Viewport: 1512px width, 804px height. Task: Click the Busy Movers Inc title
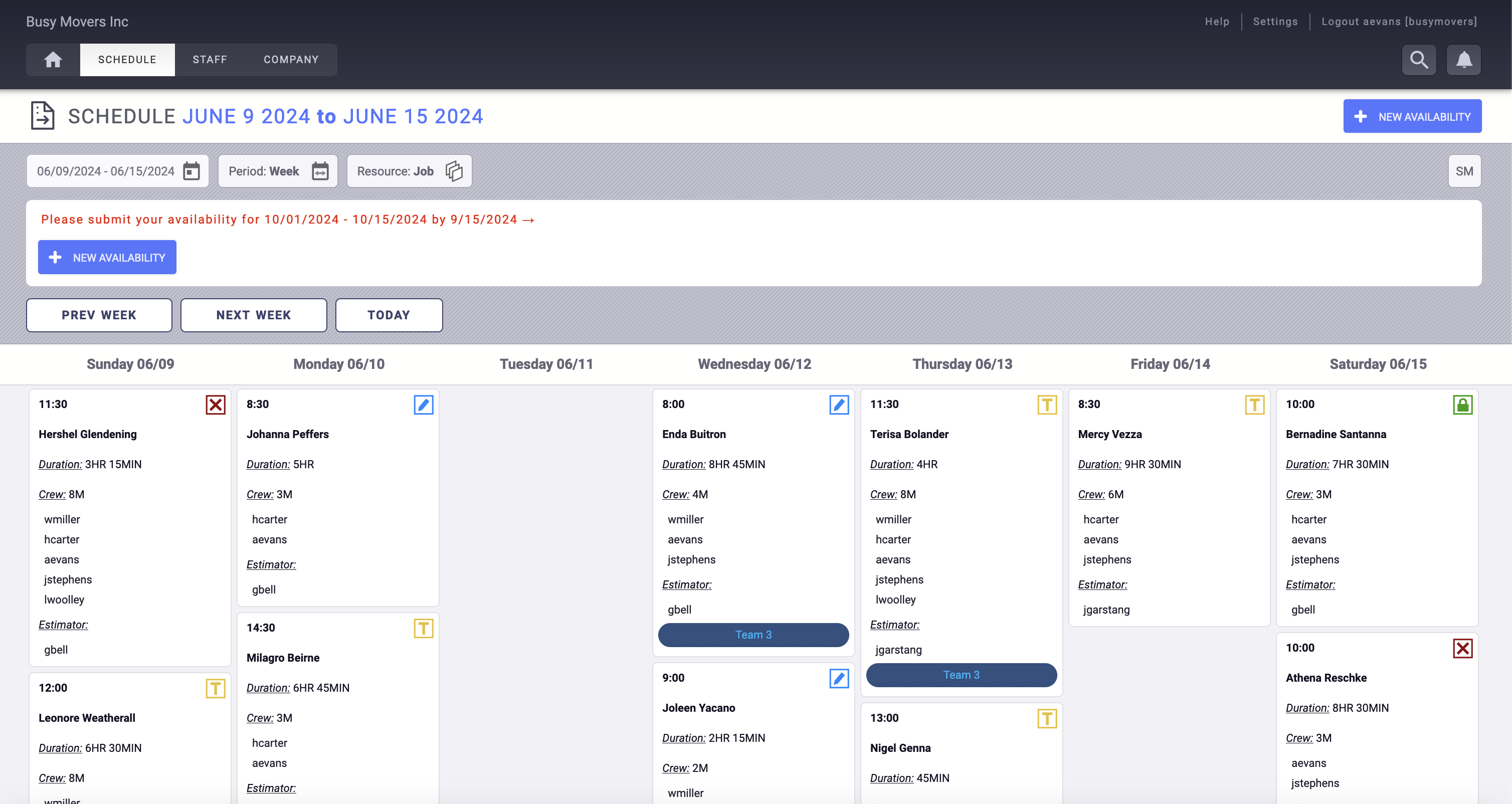click(77, 21)
